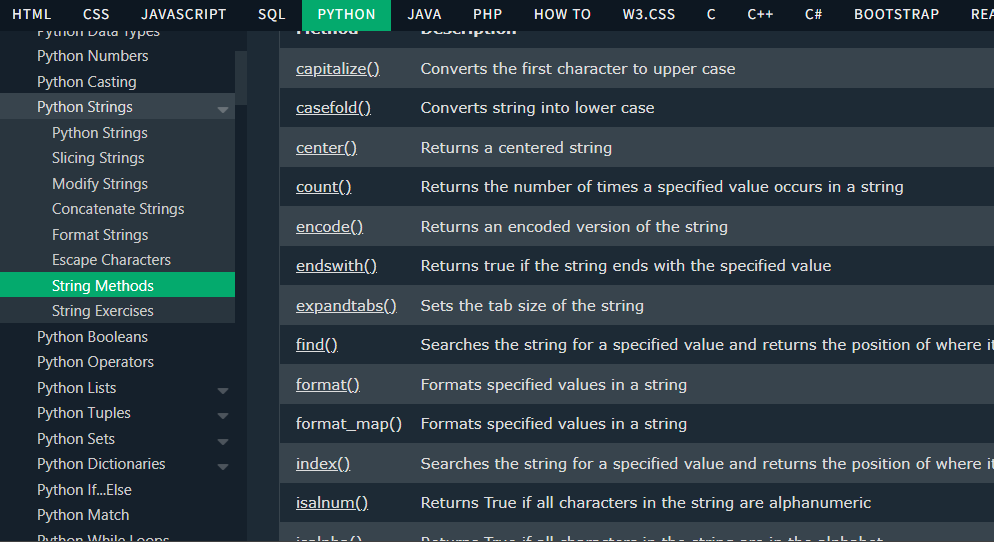
Task: Click the HOW TO tab
Action: point(562,15)
